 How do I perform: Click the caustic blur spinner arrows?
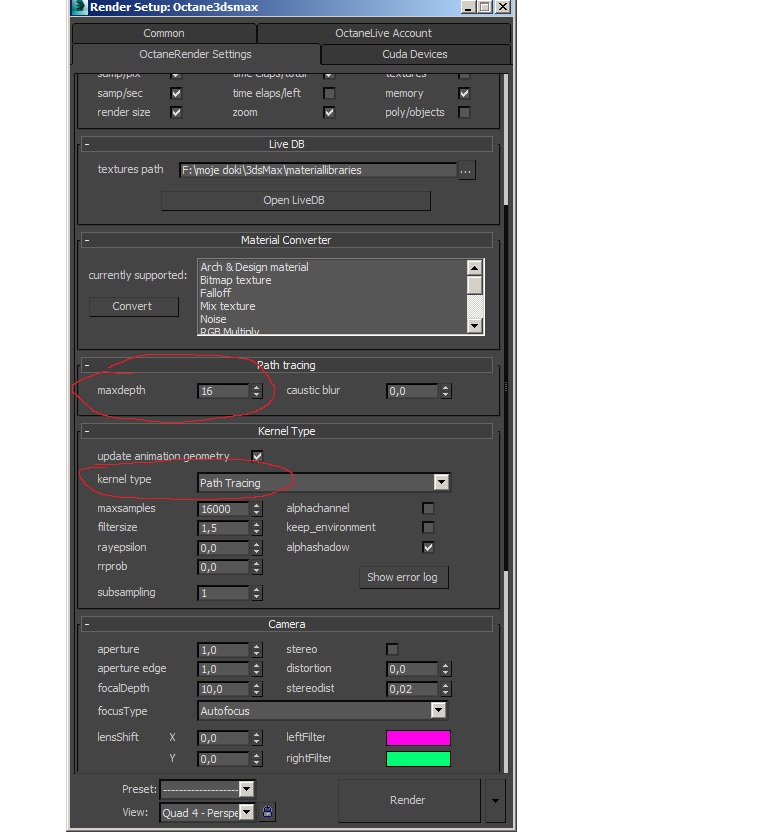coord(446,391)
